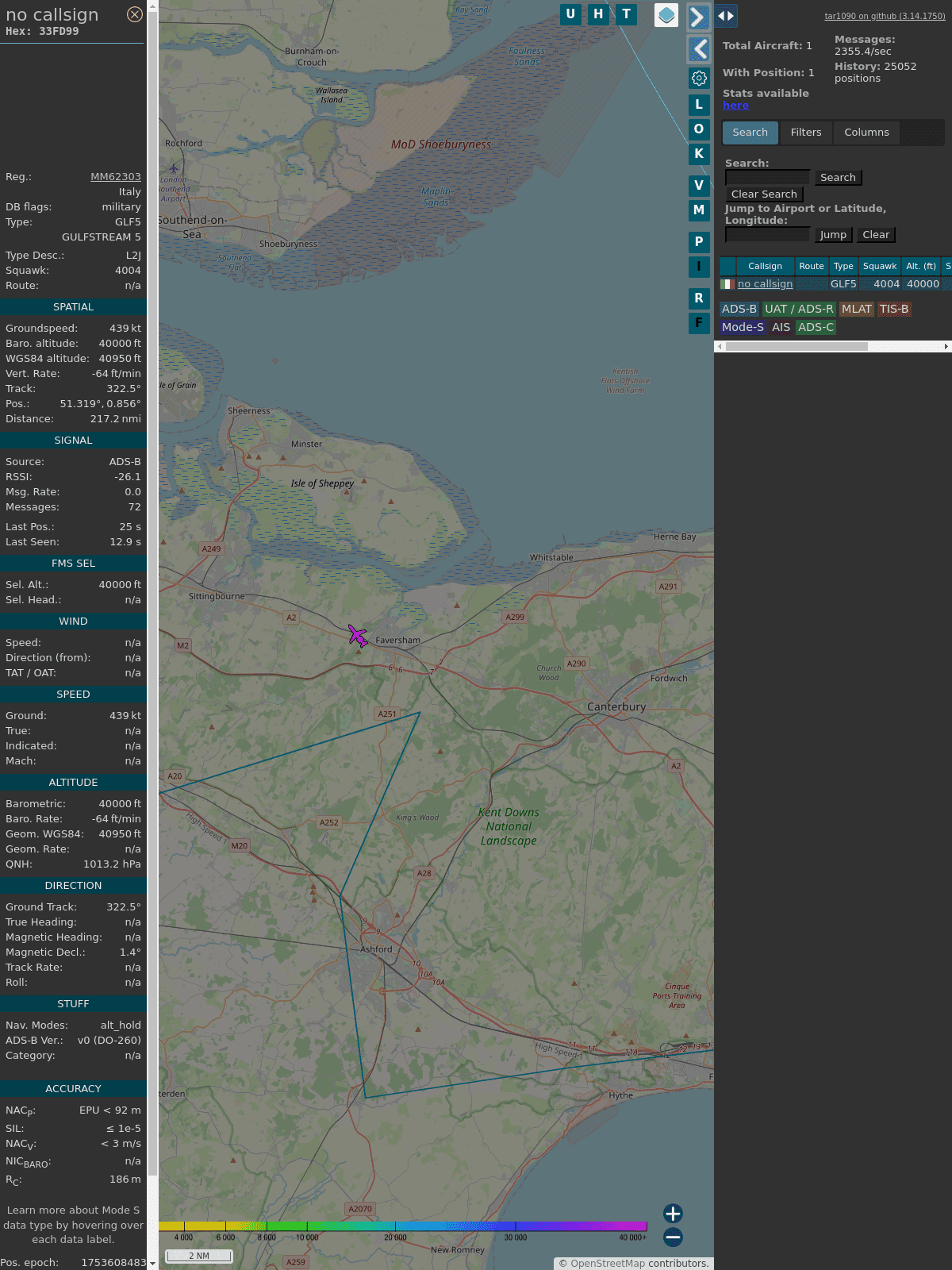Click the Search button
This screenshot has width=952, height=1270.
(838, 178)
